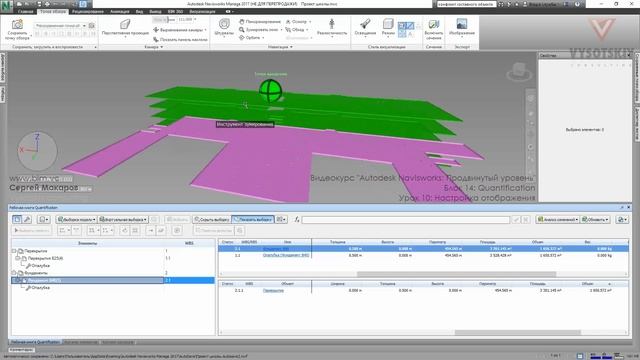The image size is (640, 360).
Task: Open the Lighting flashlight tool
Action: point(365,24)
